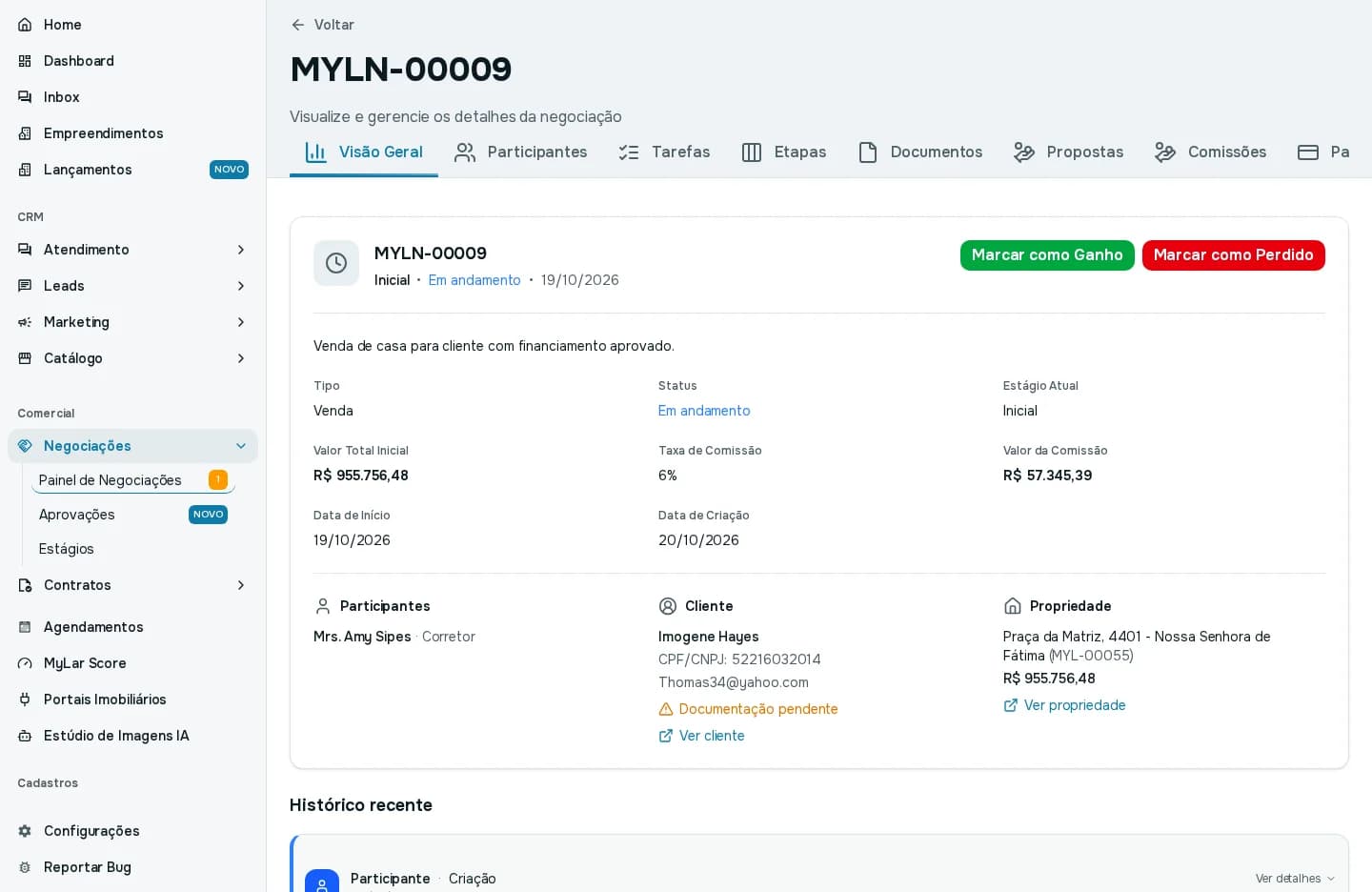
Task: Open Dashboard via its grid icon
Action: pyautogui.click(x=25, y=61)
